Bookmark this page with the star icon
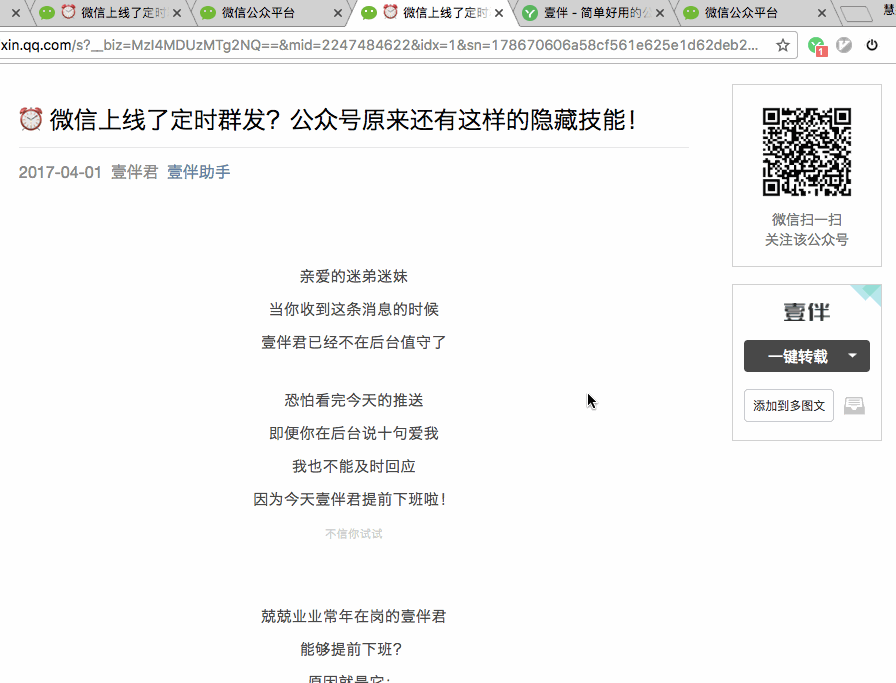 783,45
